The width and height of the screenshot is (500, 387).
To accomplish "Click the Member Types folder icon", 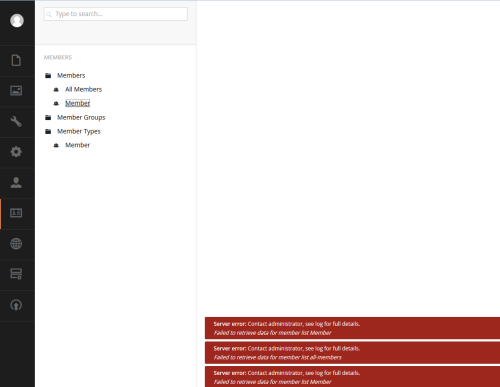I will tap(48, 132).
